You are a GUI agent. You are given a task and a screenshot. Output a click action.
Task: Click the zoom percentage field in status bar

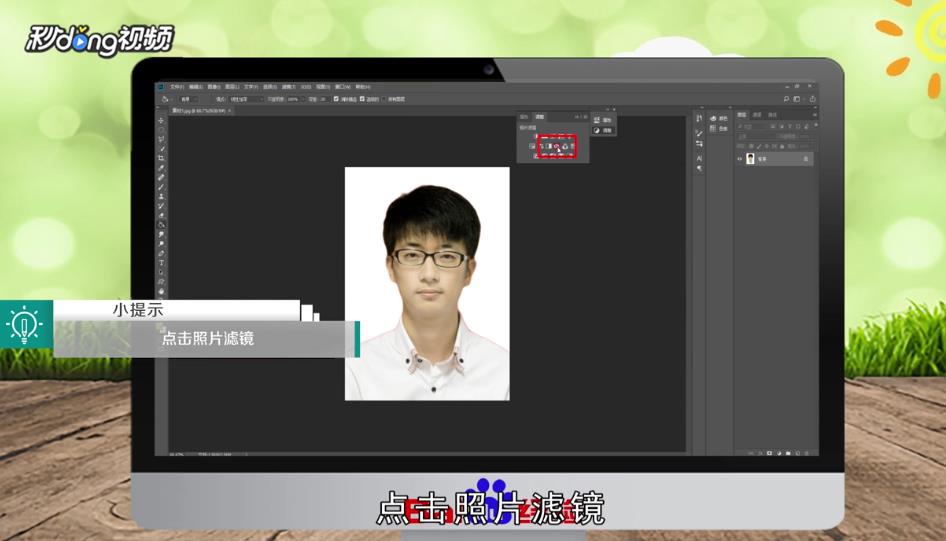pos(176,454)
